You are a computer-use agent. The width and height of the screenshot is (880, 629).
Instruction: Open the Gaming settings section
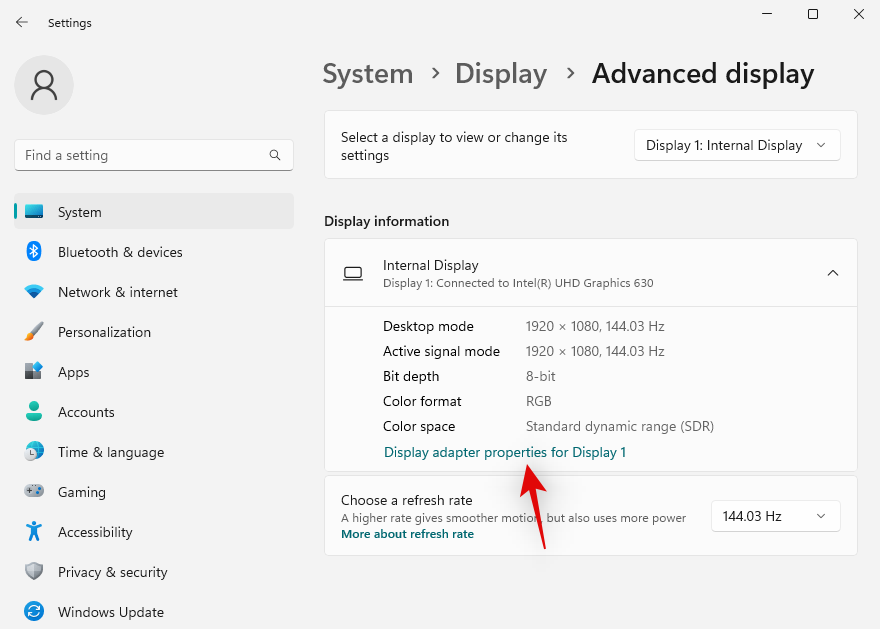coord(81,492)
